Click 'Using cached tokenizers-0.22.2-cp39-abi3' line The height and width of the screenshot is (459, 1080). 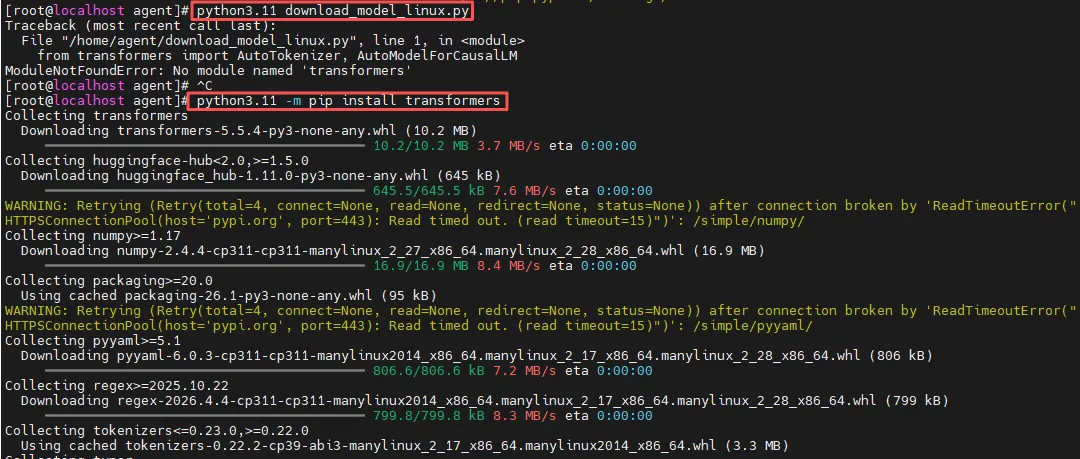[404, 446]
